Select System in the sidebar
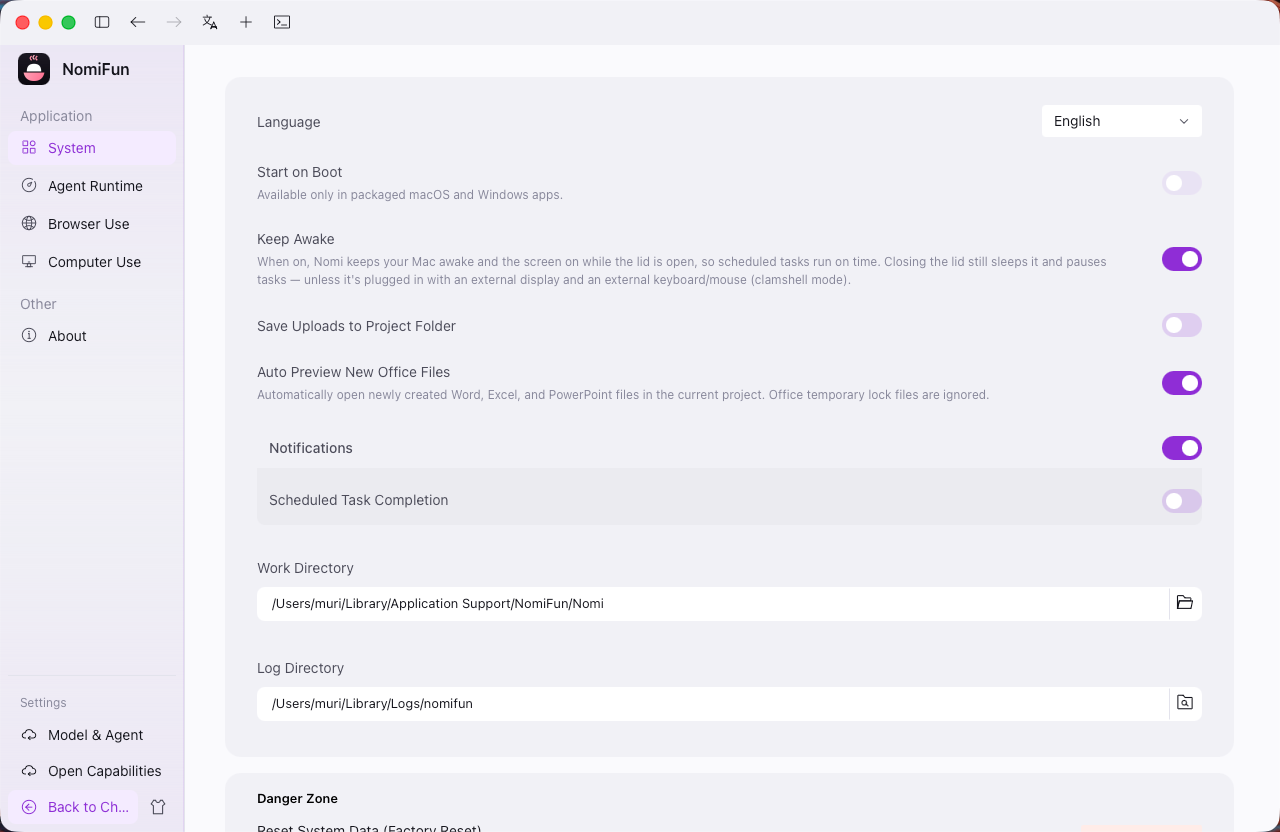Image resolution: width=1280 pixels, height=832 pixels. [x=92, y=147]
